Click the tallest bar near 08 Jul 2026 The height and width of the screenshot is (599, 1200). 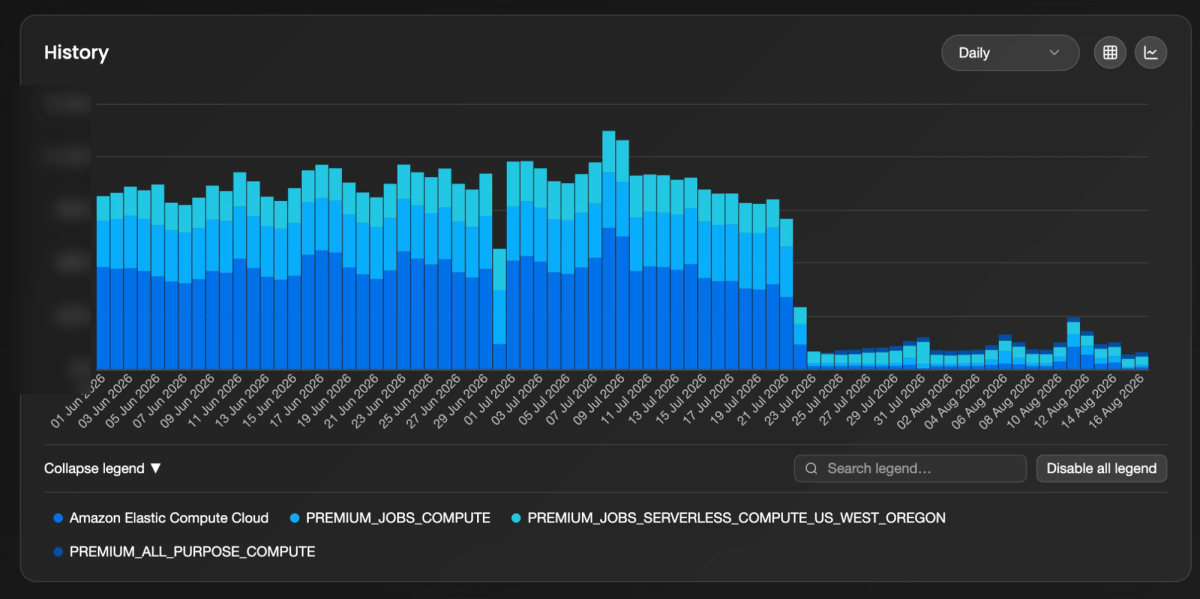[609, 250]
